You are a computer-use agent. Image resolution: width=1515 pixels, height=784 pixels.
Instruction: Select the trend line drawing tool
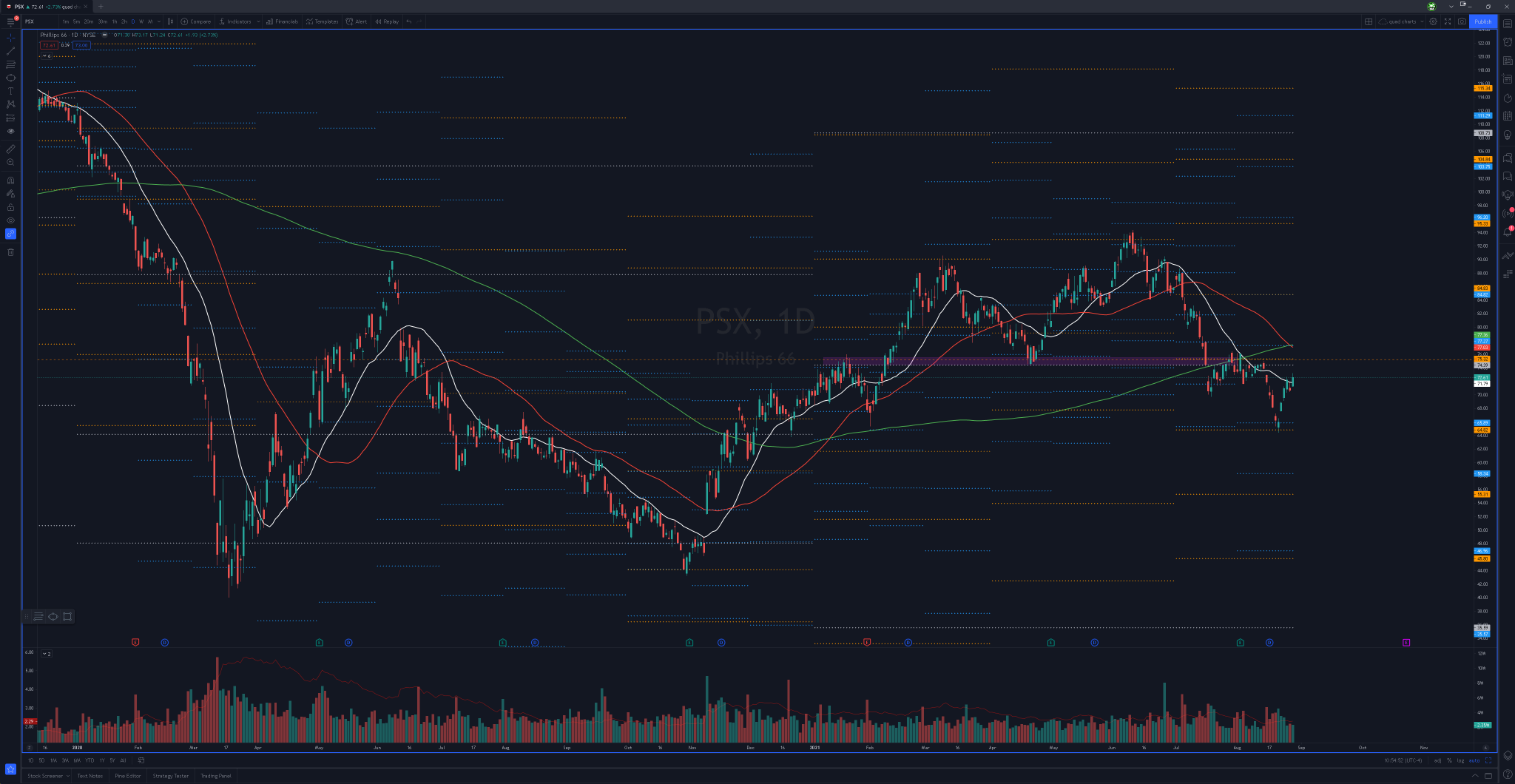10,51
